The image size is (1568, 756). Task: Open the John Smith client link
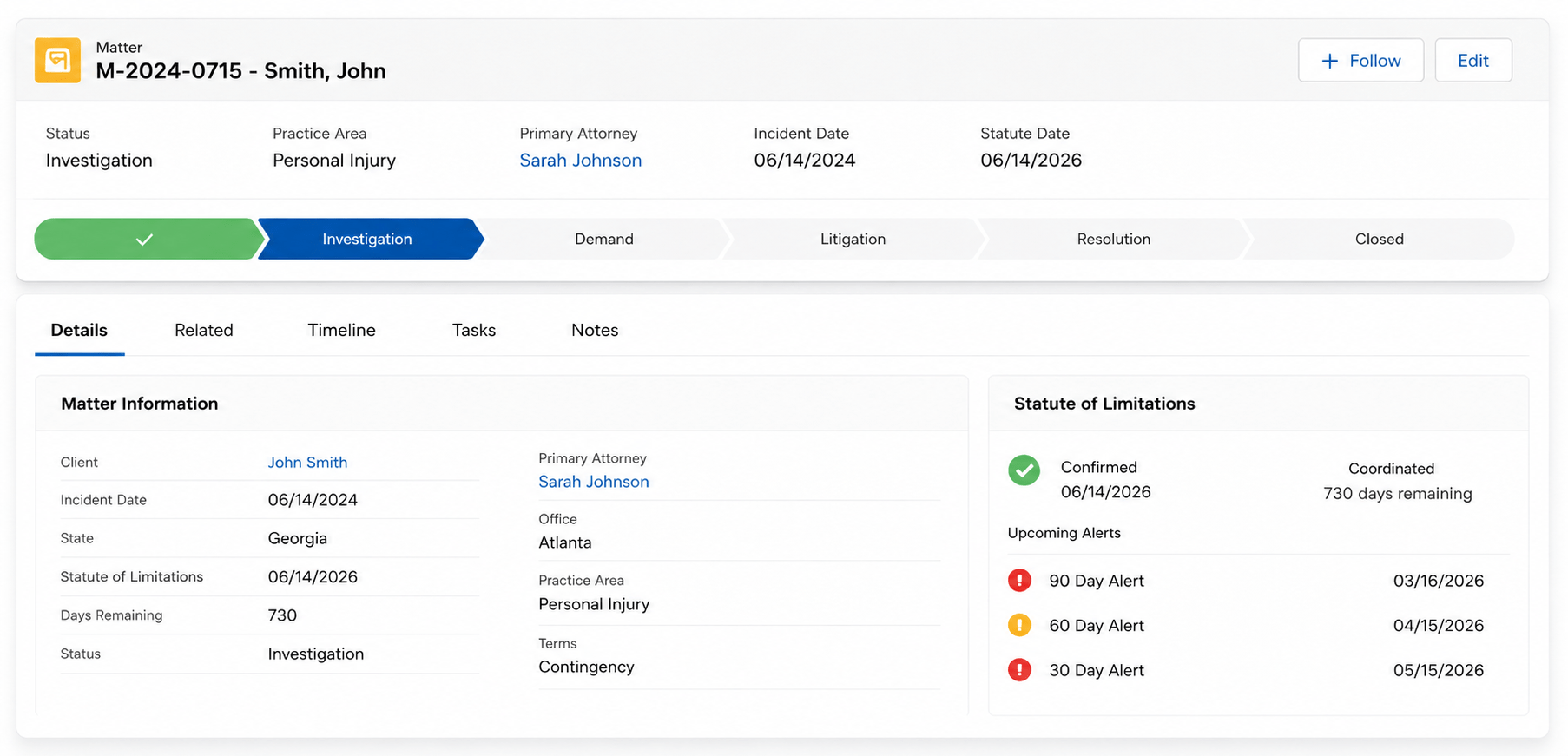(x=307, y=463)
